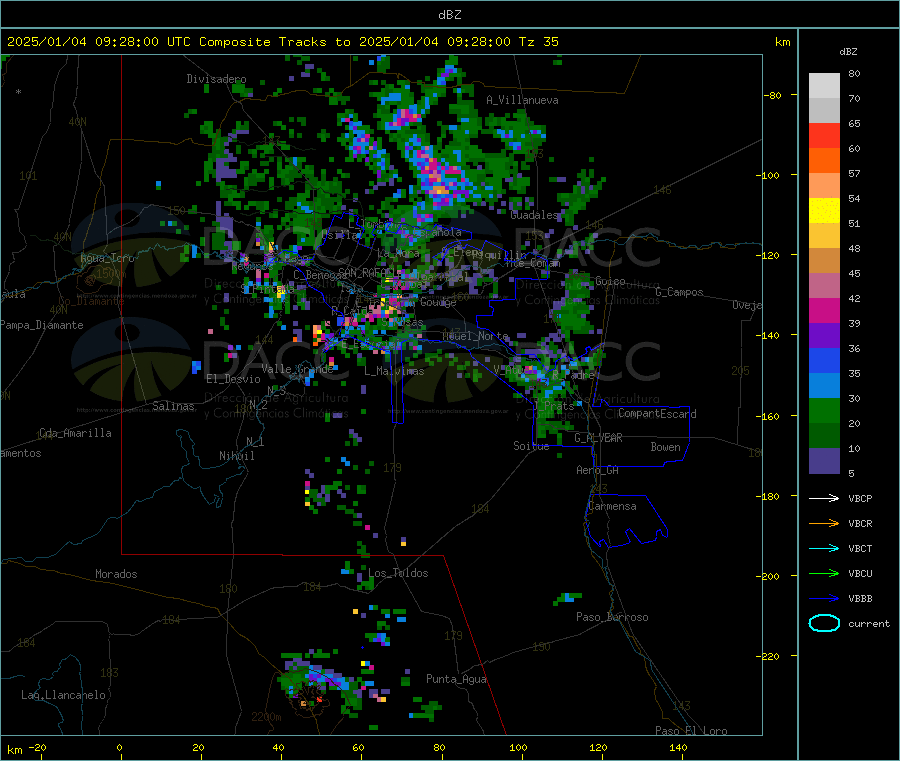Click the G_ALVEAR map label
The height and width of the screenshot is (761, 900).
click(x=598, y=438)
